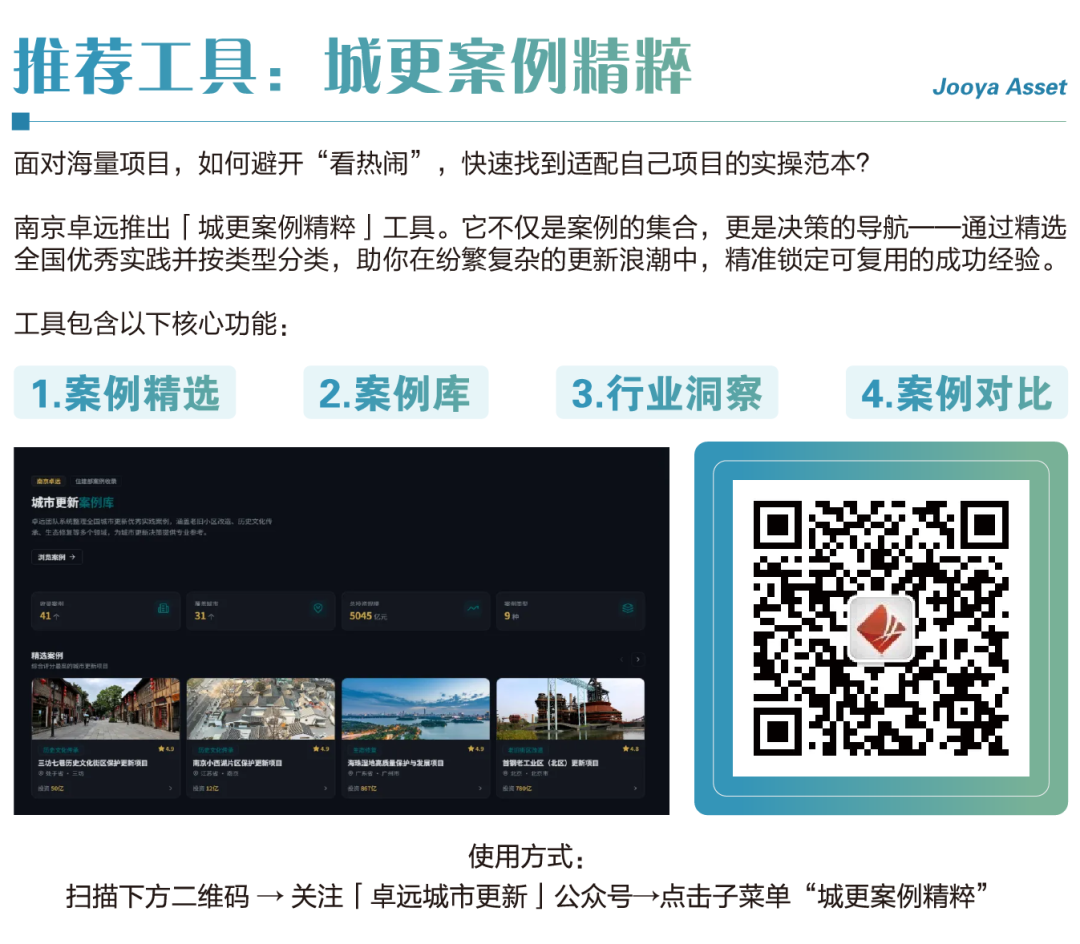Click the previous arrow in the 精选案例 carousel
The height and width of the screenshot is (944, 1080).
tap(622, 659)
